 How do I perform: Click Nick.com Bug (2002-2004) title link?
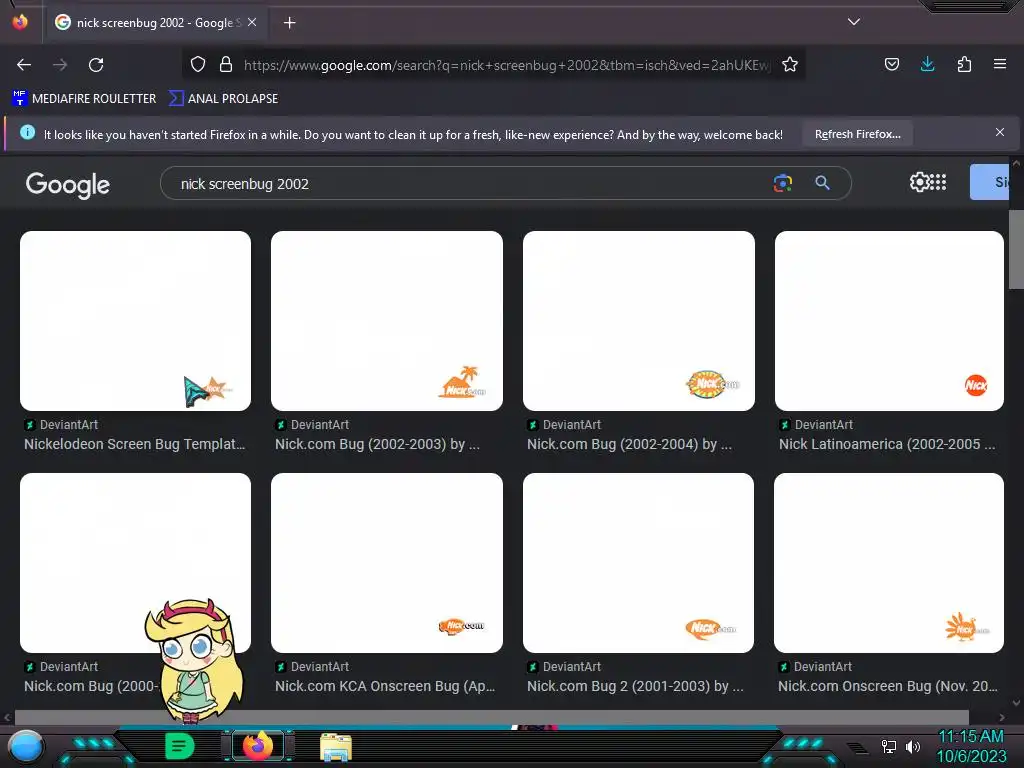coord(629,444)
